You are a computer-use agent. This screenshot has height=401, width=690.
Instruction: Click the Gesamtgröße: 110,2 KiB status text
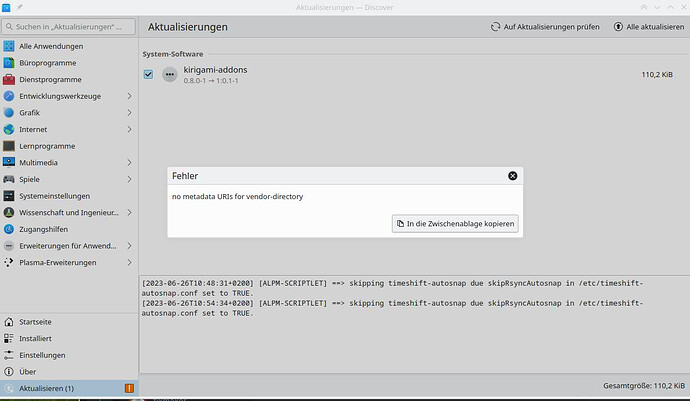point(644,386)
